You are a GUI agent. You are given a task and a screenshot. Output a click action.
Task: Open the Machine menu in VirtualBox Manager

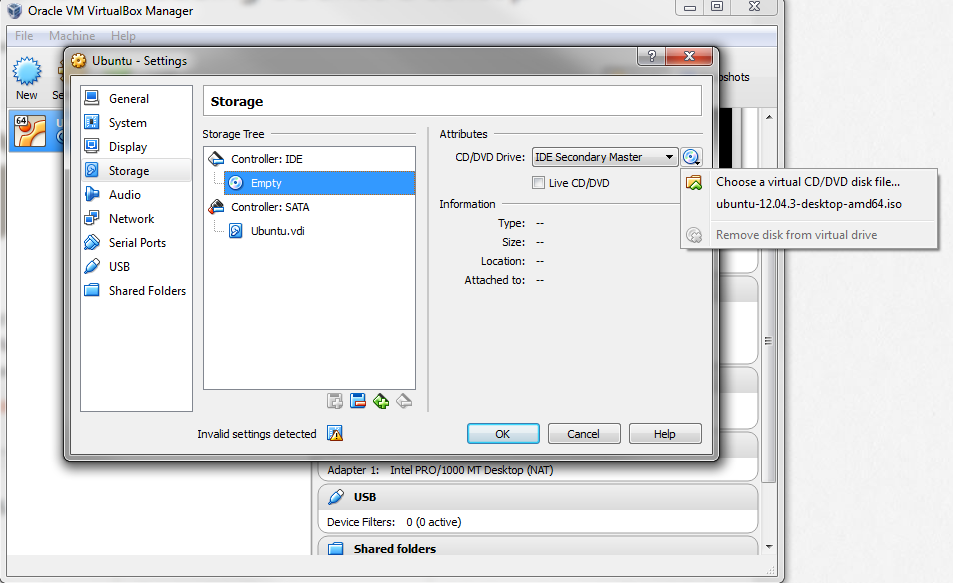pyautogui.click(x=72, y=36)
